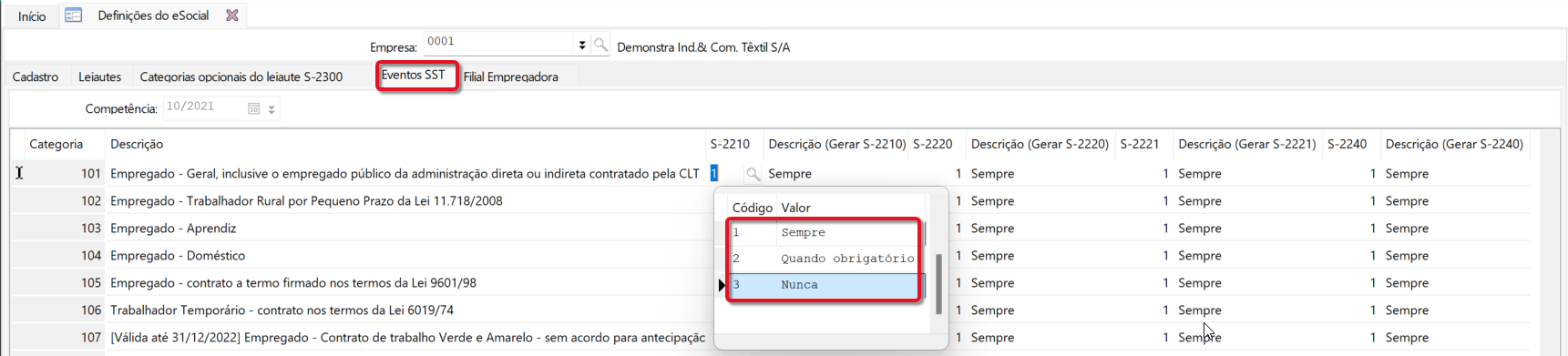Choose option 3 Nunca in the list
The height and width of the screenshot is (356, 1568).
pos(825,285)
